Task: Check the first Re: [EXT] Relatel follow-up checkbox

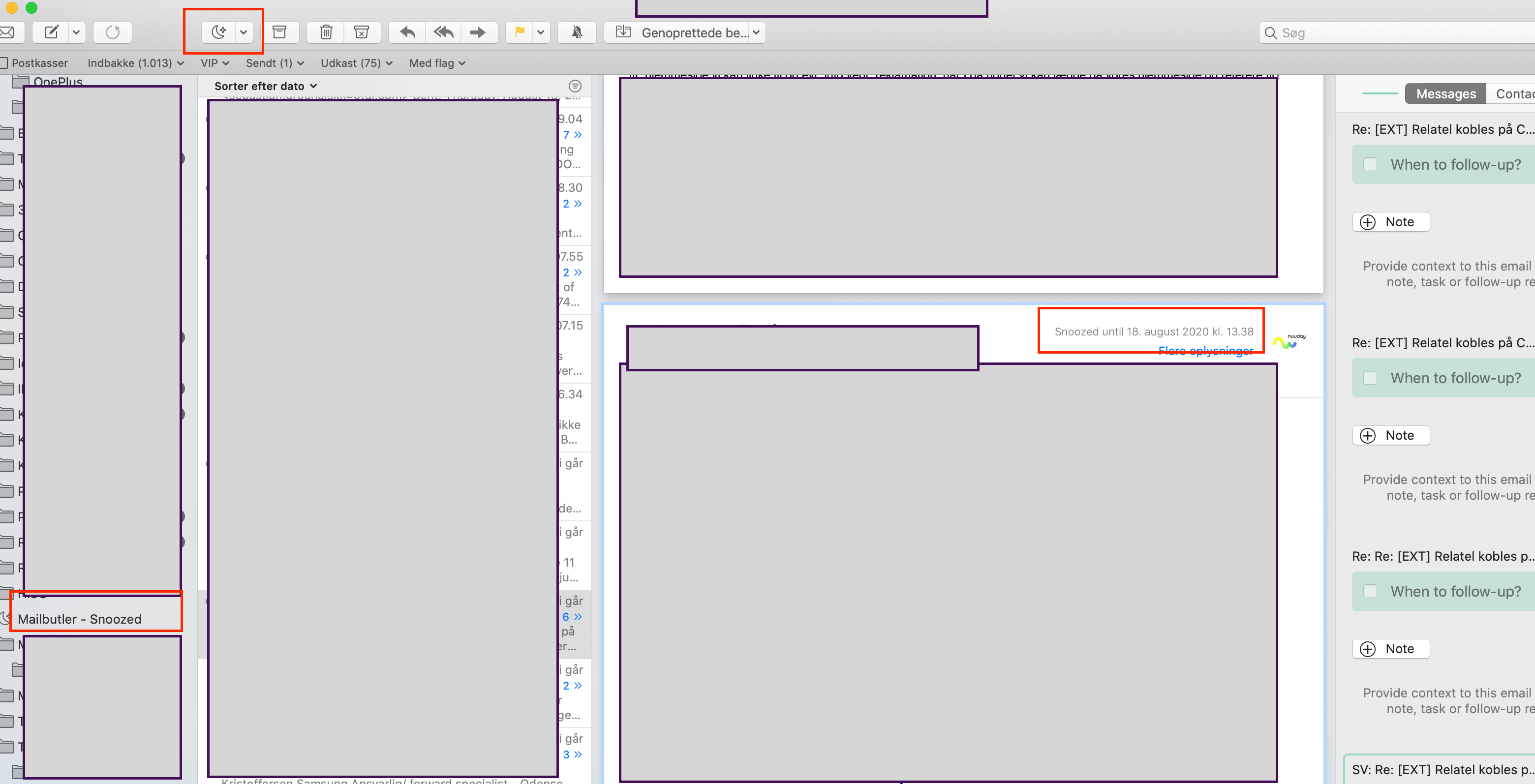Action: click(x=1370, y=164)
